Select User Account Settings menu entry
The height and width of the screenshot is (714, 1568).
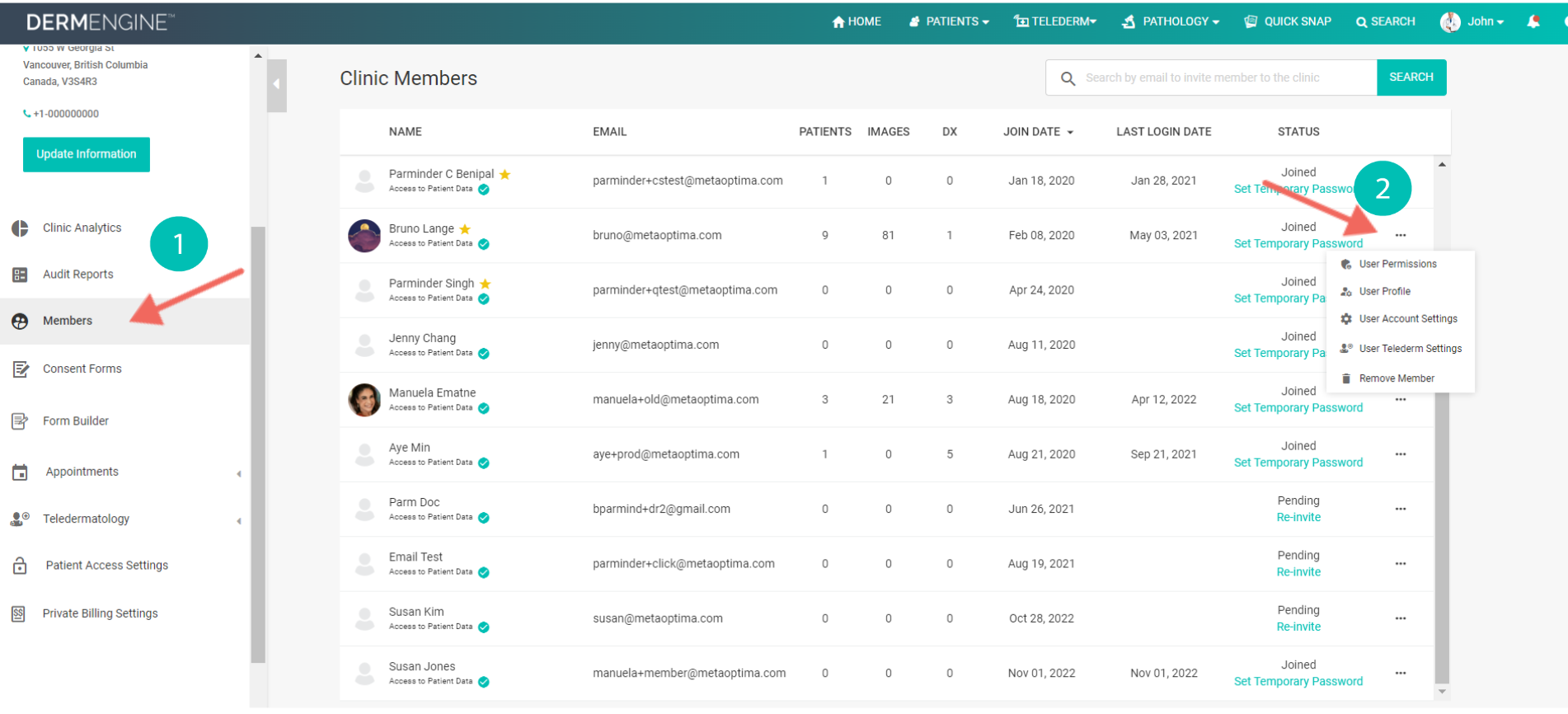1407,318
